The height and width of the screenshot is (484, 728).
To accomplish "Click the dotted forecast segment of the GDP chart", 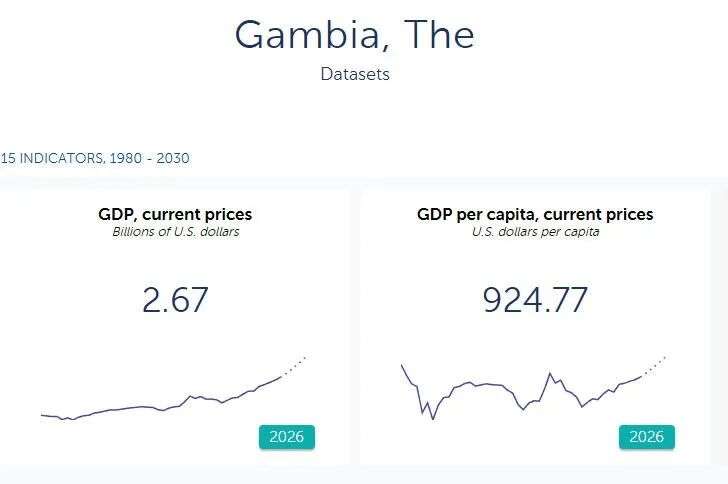I will pos(295,366).
